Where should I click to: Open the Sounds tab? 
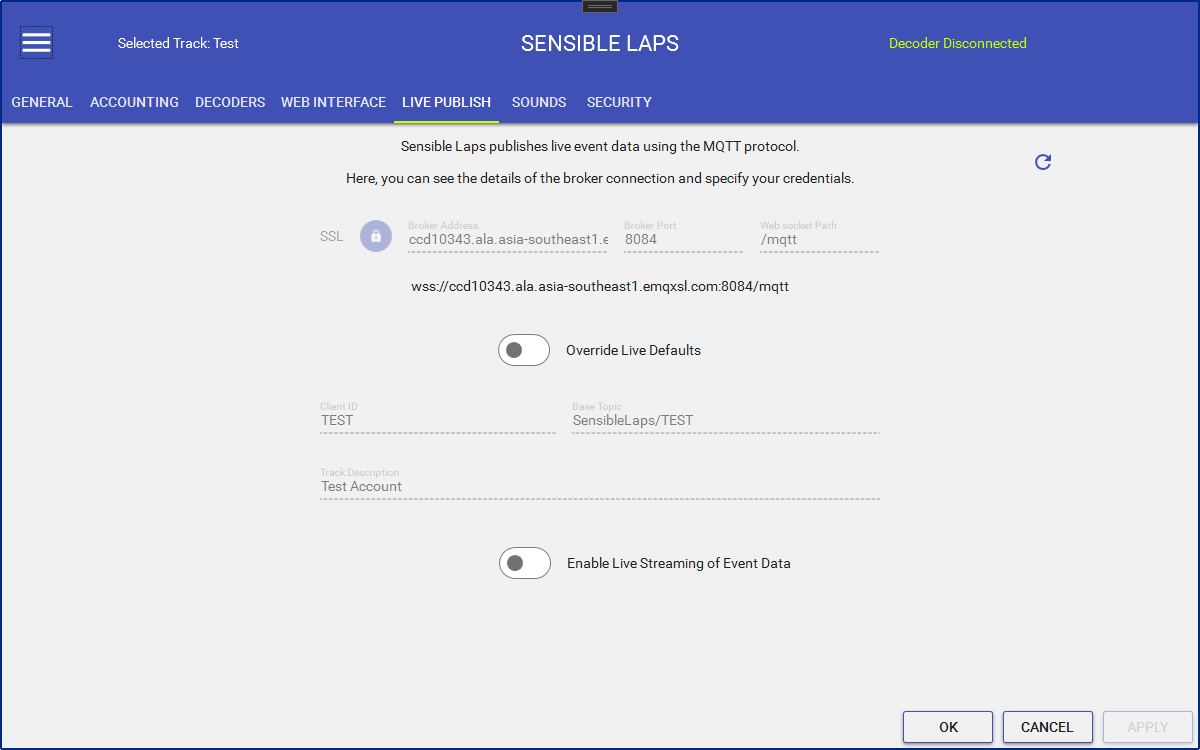tap(539, 102)
